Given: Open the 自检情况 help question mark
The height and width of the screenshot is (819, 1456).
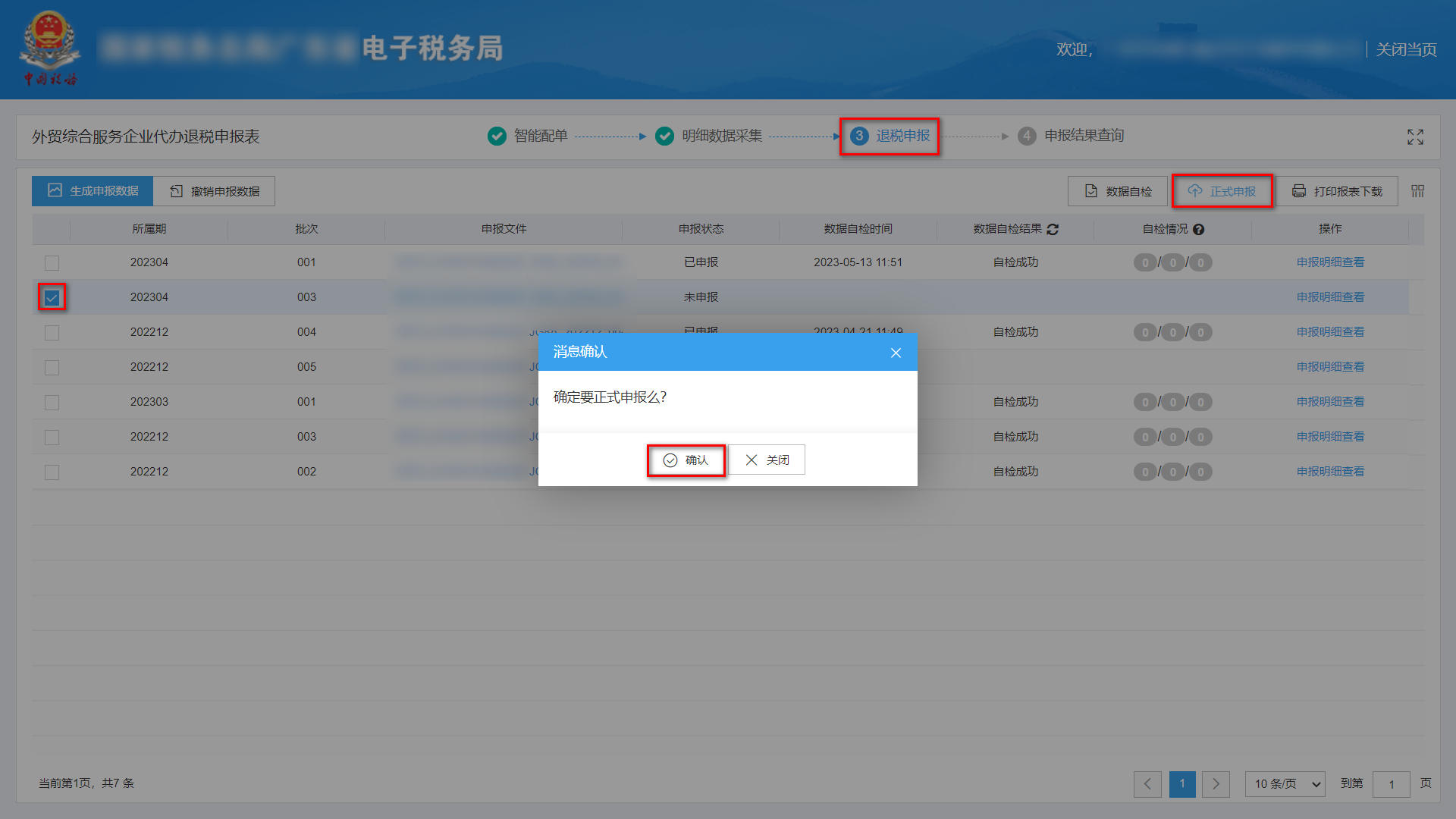Looking at the screenshot, I should (x=1199, y=229).
